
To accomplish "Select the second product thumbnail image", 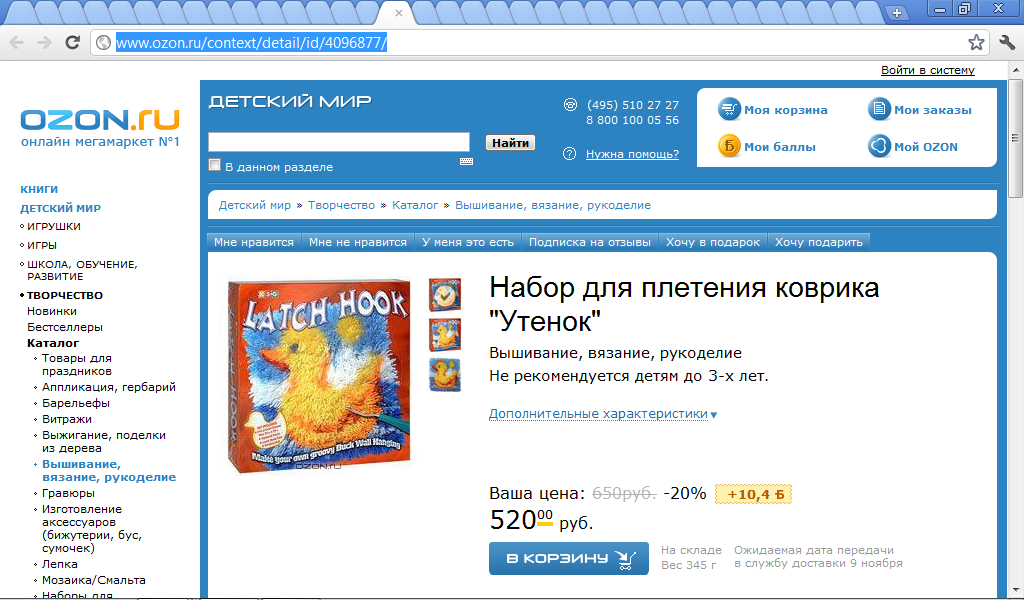I will [x=445, y=335].
